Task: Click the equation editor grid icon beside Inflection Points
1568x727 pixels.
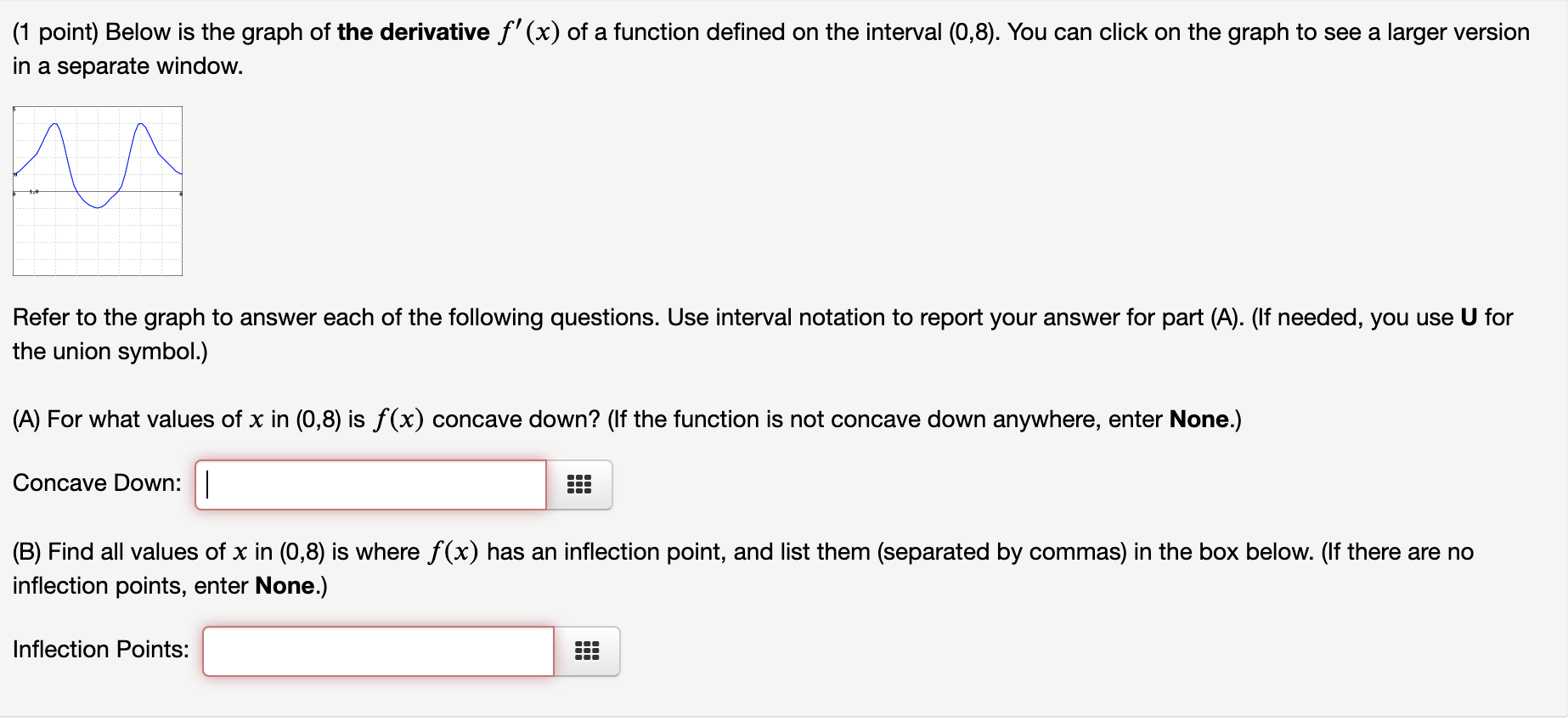Action: [x=589, y=651]
